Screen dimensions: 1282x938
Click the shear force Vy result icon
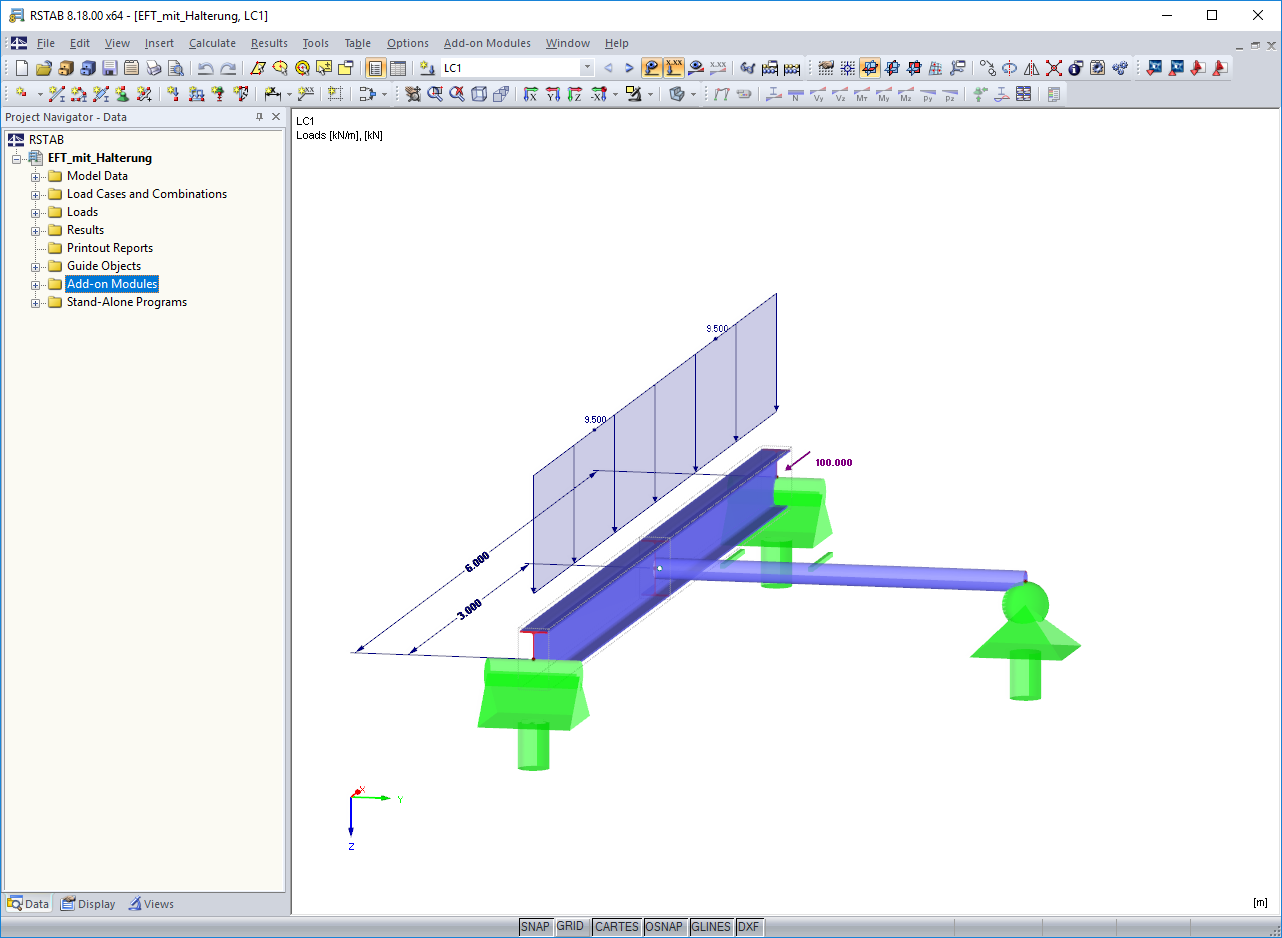(x=818, y=94)
